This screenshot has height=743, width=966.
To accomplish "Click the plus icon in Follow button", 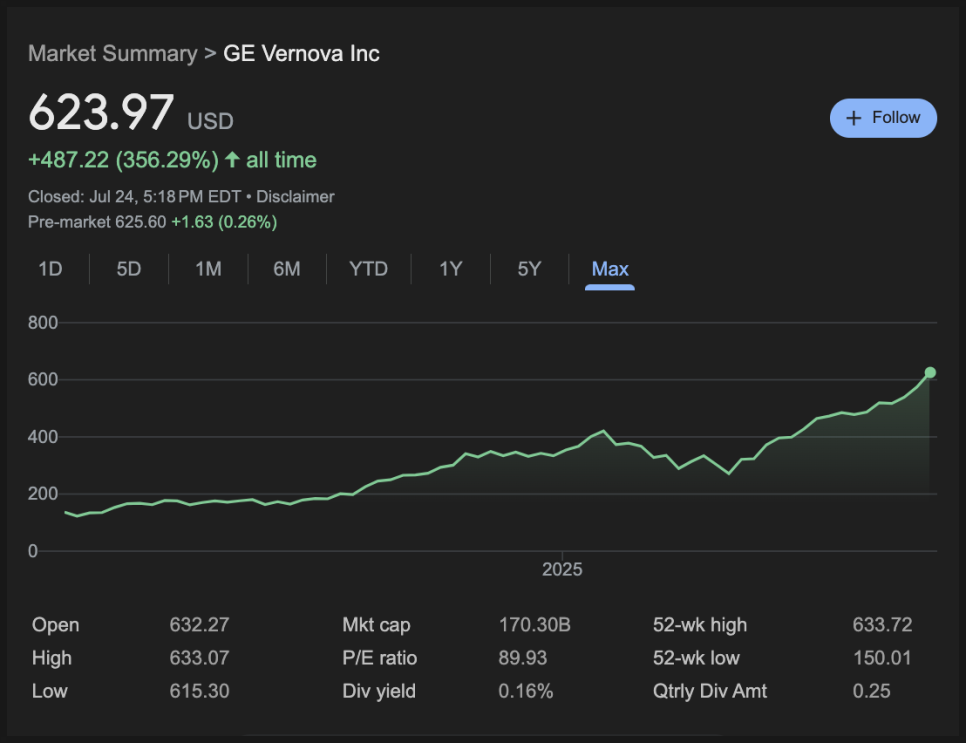I will pos(853,118).
